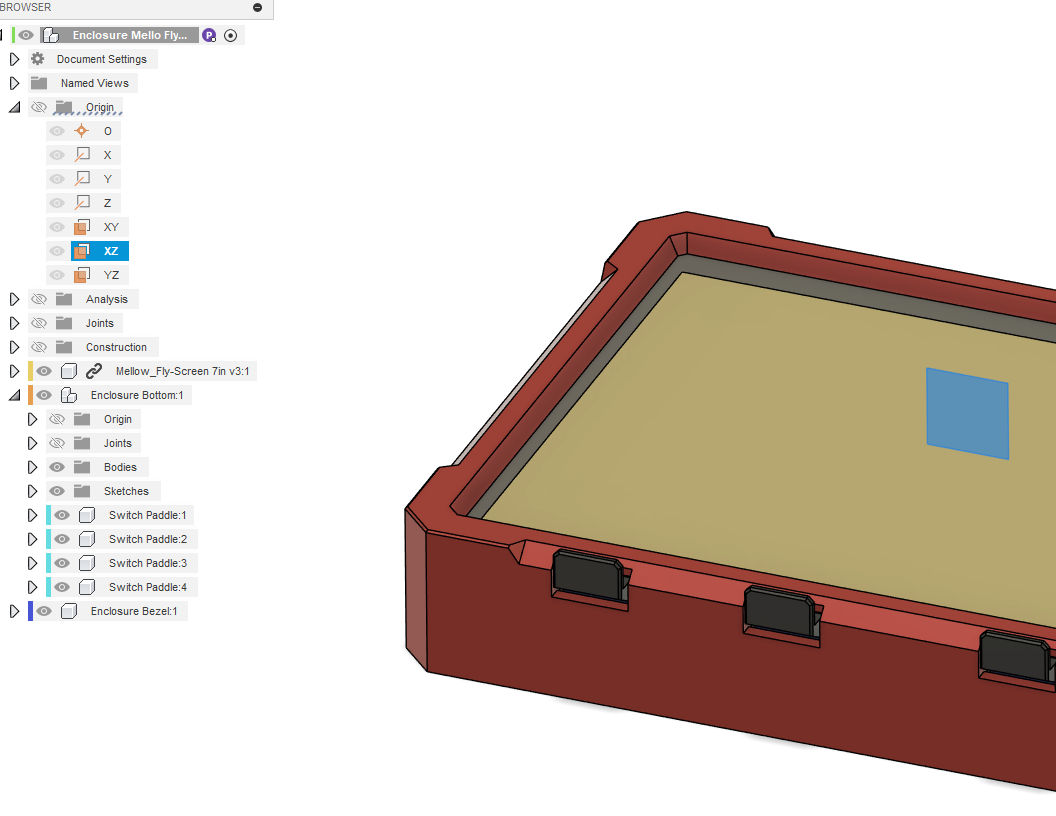The height and width of the screenshot is (816, 1056).
Task: Hide Switch Paddle:2 component
Action: pyautogui.click(x=62, y=539)
